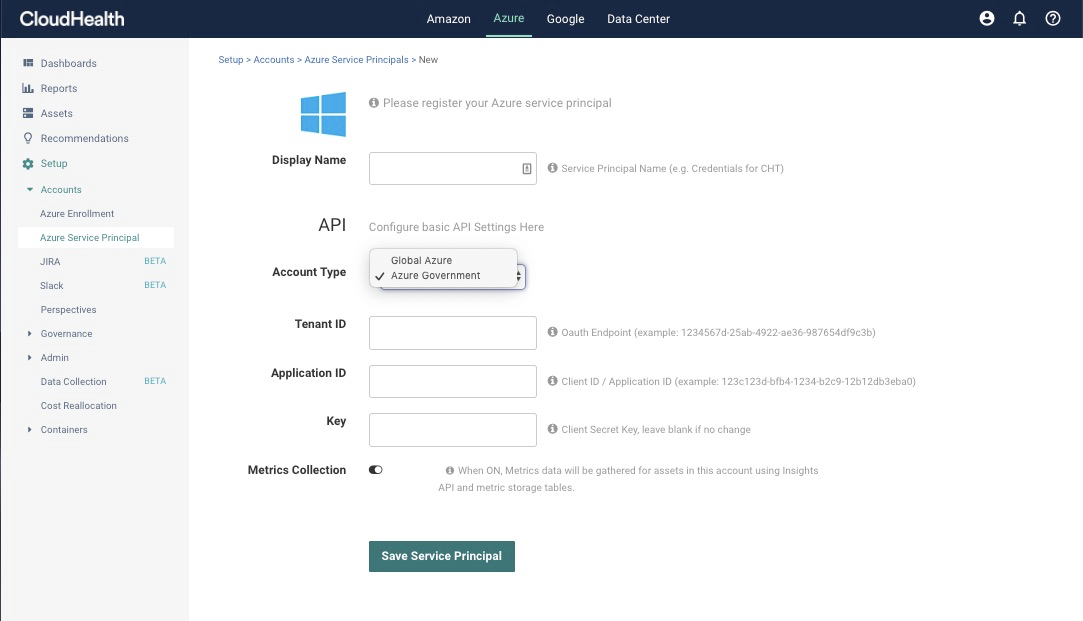Click the notifications bell icon
The width and height of the screenshot is (1083, 621).
pyautogui.click(x=1020, y=18)
